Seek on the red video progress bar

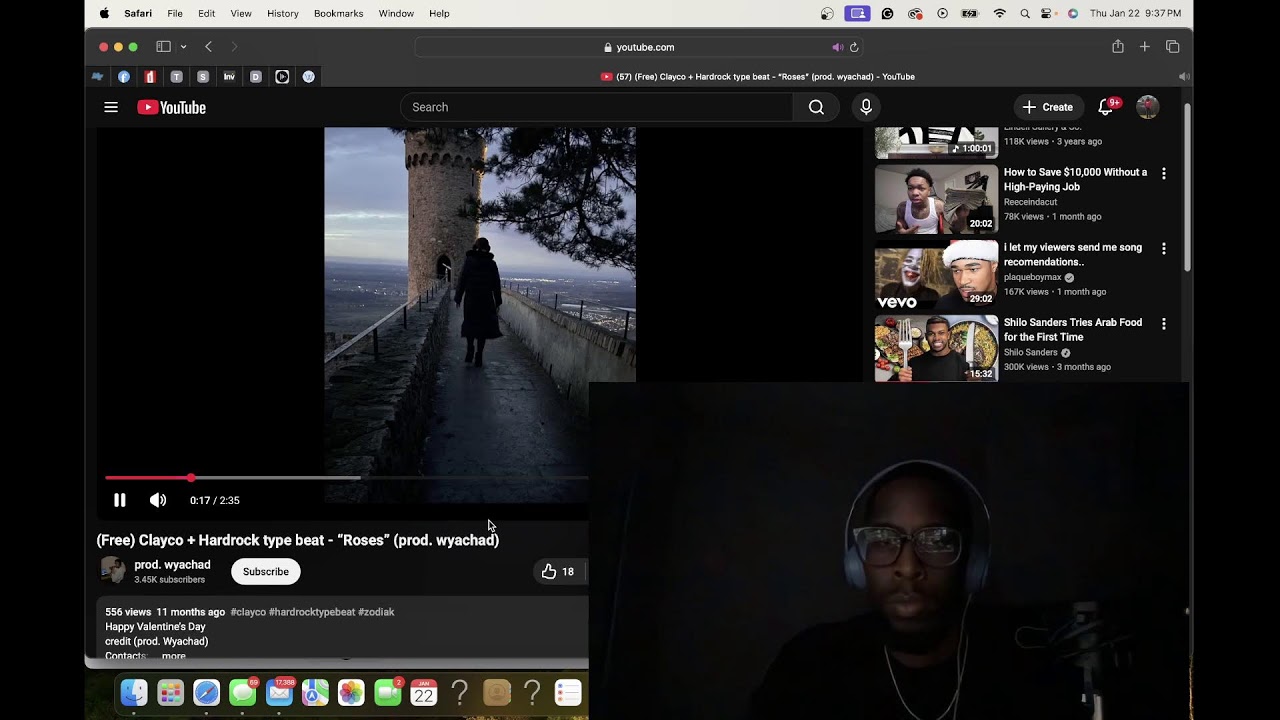click(148, 478)
